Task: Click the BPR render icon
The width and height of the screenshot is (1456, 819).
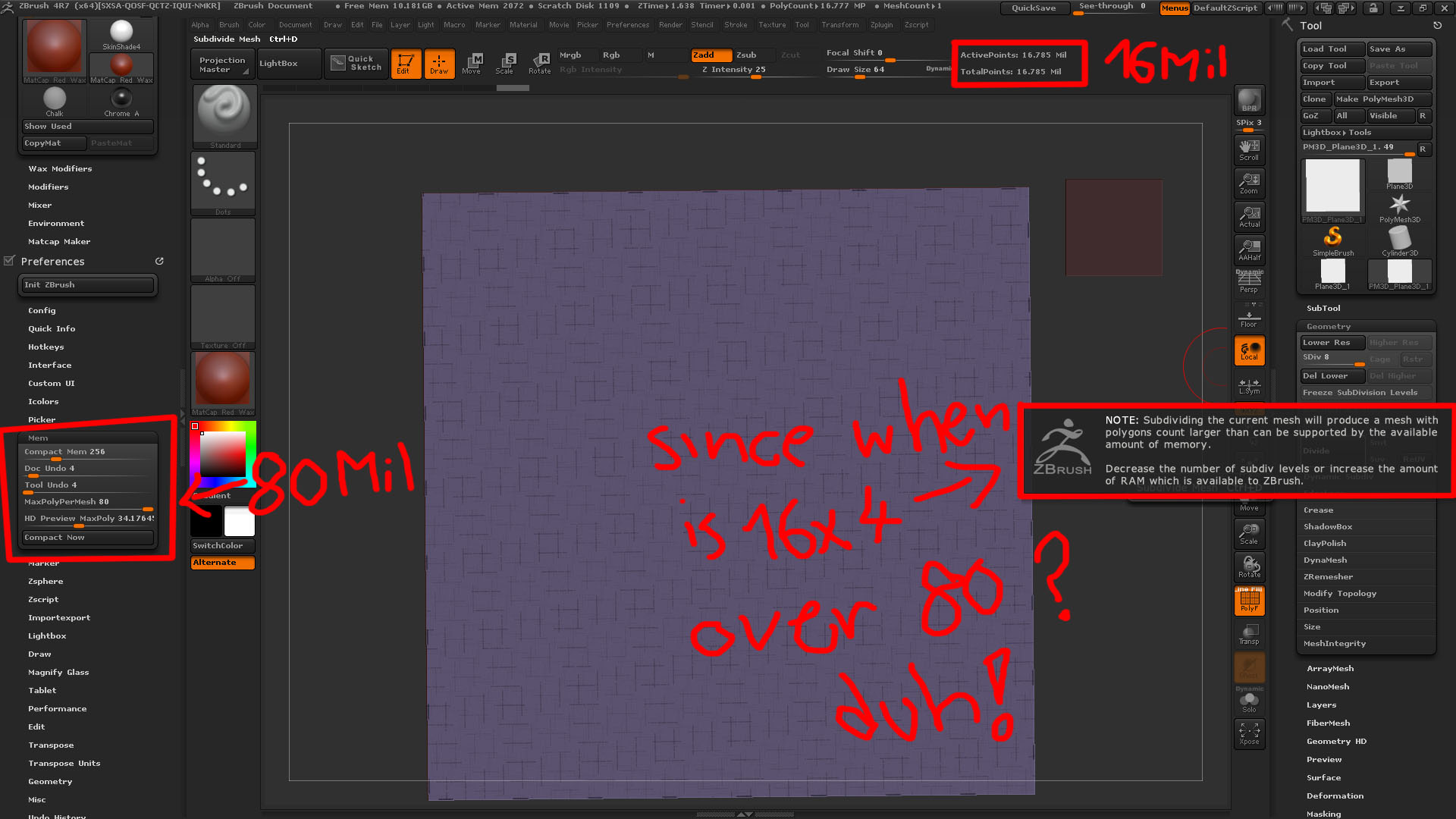Action: 1249,100
